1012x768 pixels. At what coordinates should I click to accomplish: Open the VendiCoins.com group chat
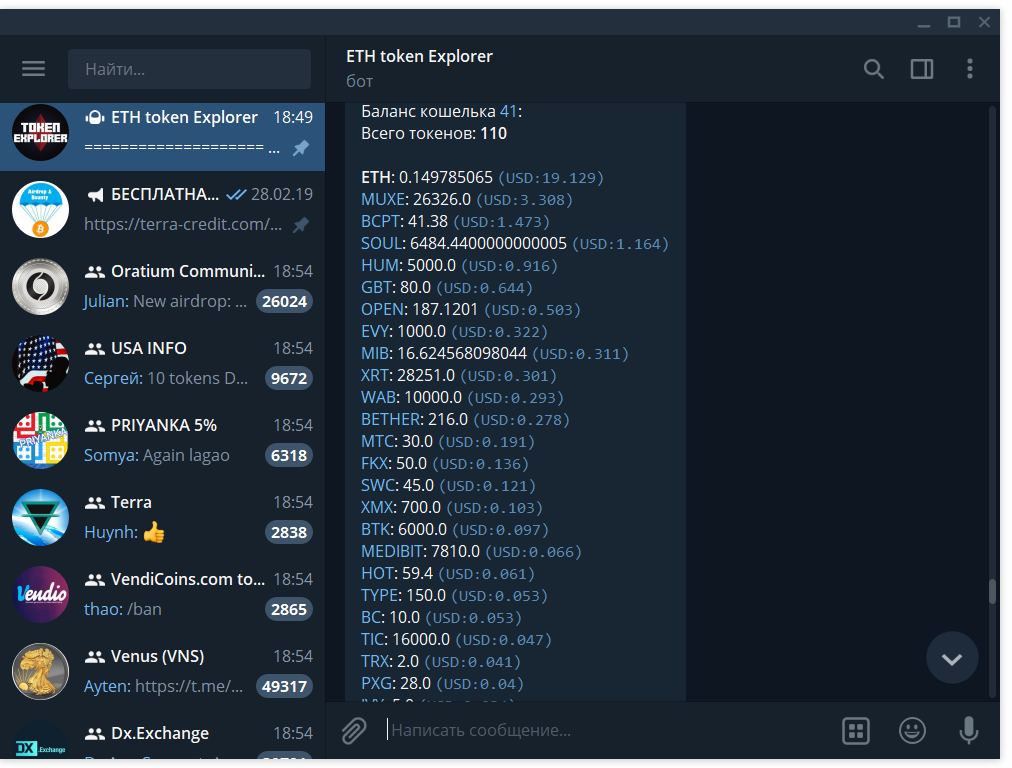(163, 594)
